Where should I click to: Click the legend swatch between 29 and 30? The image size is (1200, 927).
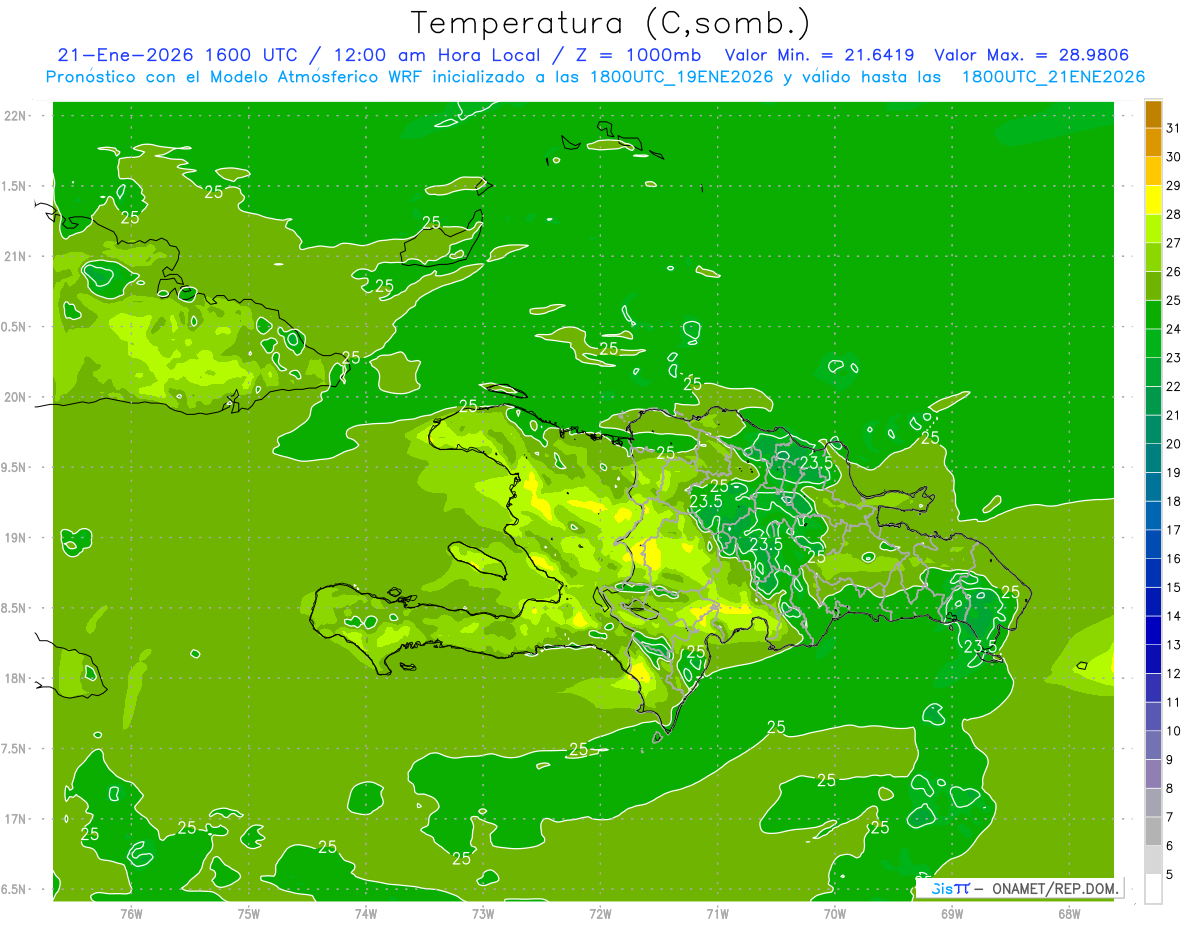click(x=1153, y=172)
